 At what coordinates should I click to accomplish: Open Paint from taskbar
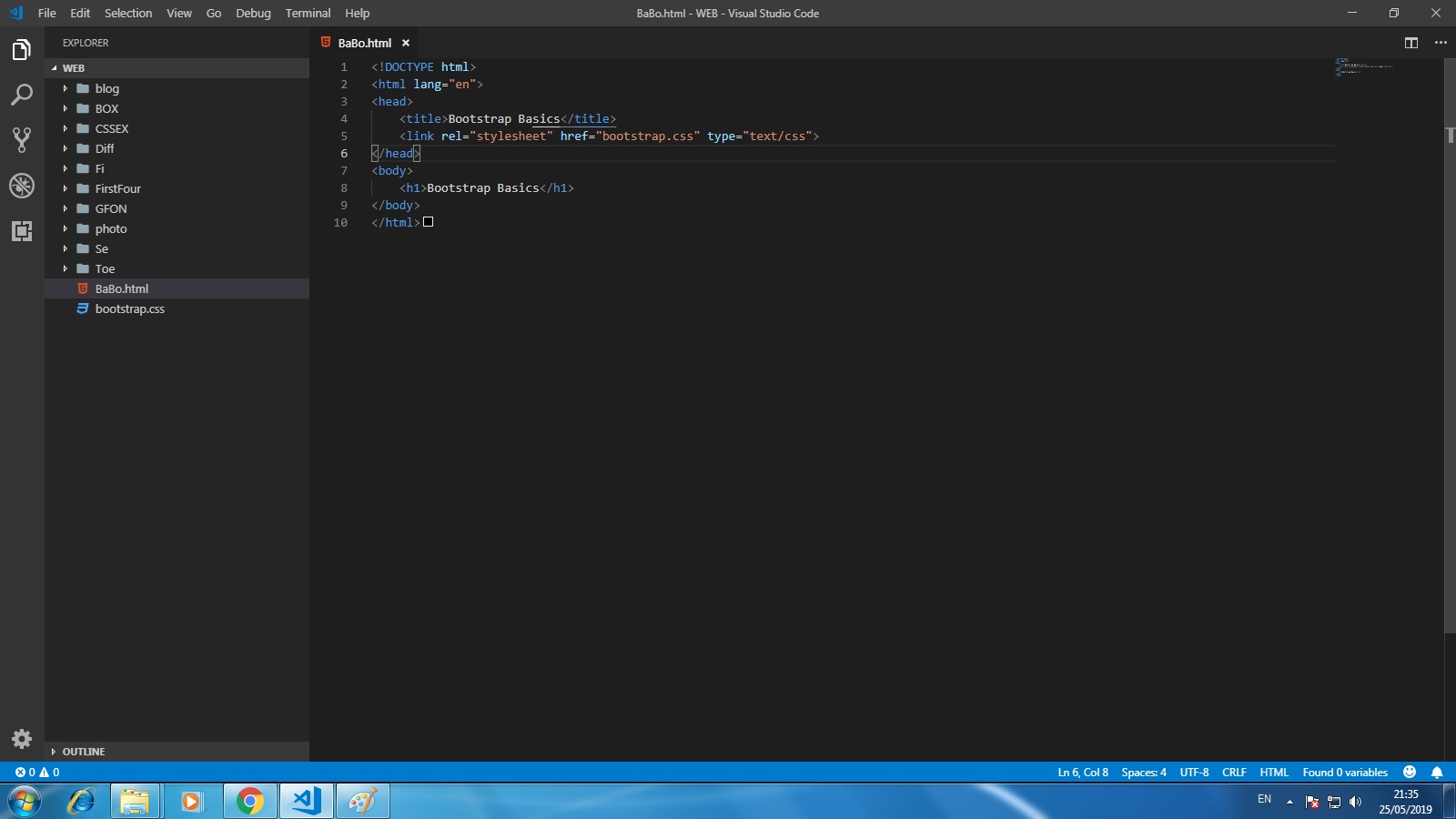pos(362,801)
